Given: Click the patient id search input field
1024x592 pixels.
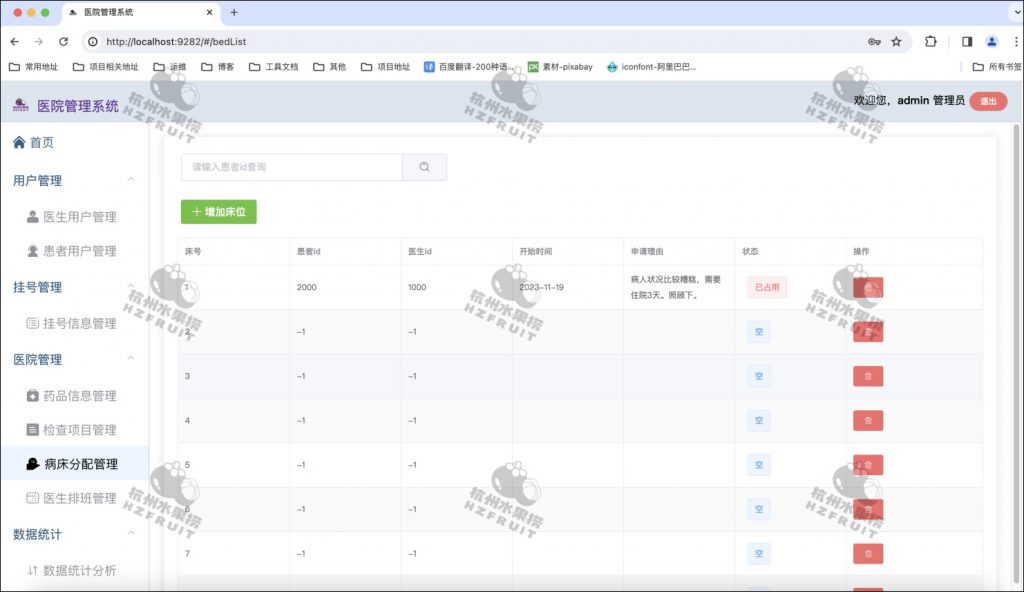Looking at the screenshot, I should click(x=291, y=167).
